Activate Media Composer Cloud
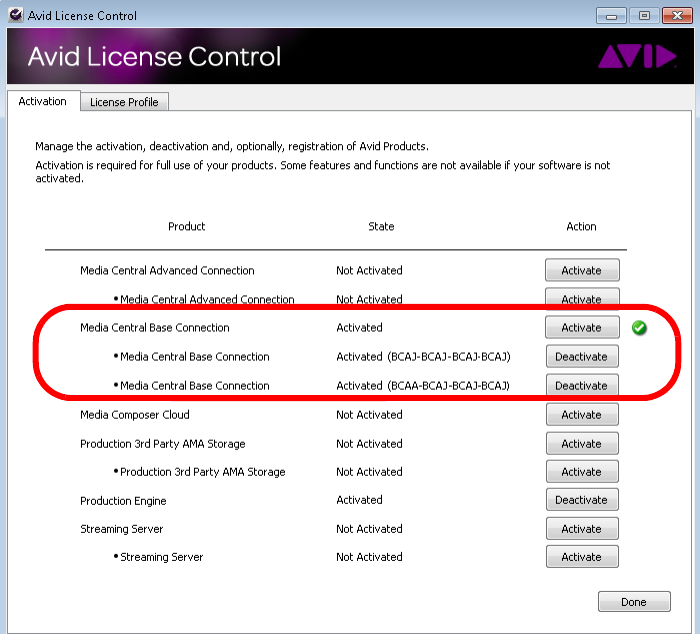 582,414
